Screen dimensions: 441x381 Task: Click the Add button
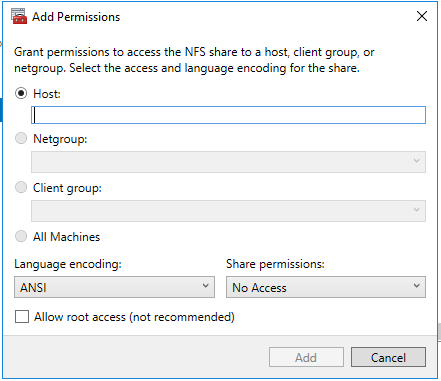[x=306, y=357]
